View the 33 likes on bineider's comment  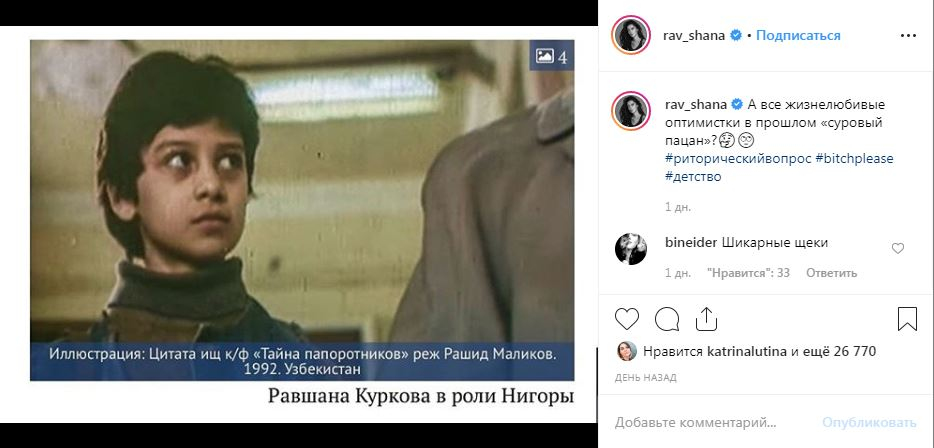748,273
